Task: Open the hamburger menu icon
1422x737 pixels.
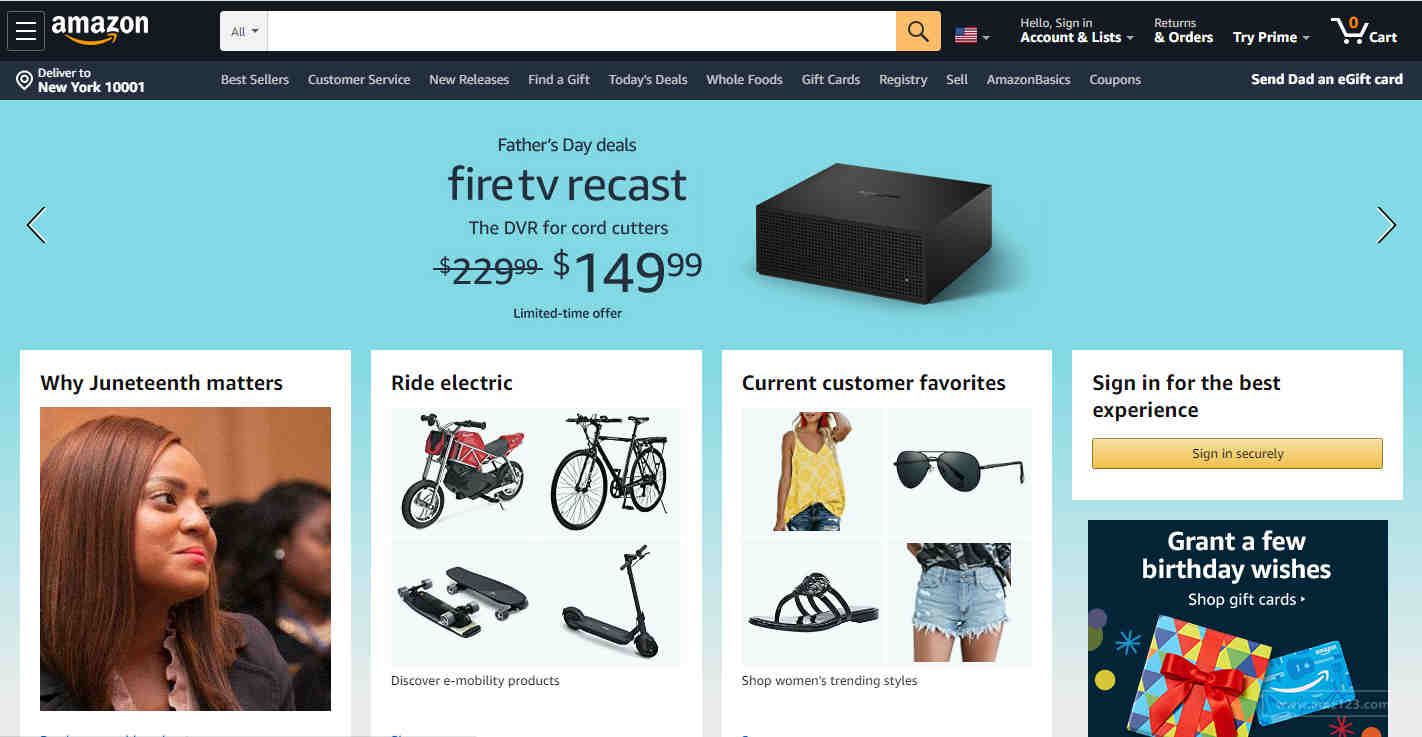Action: click(x=26, y=31)
